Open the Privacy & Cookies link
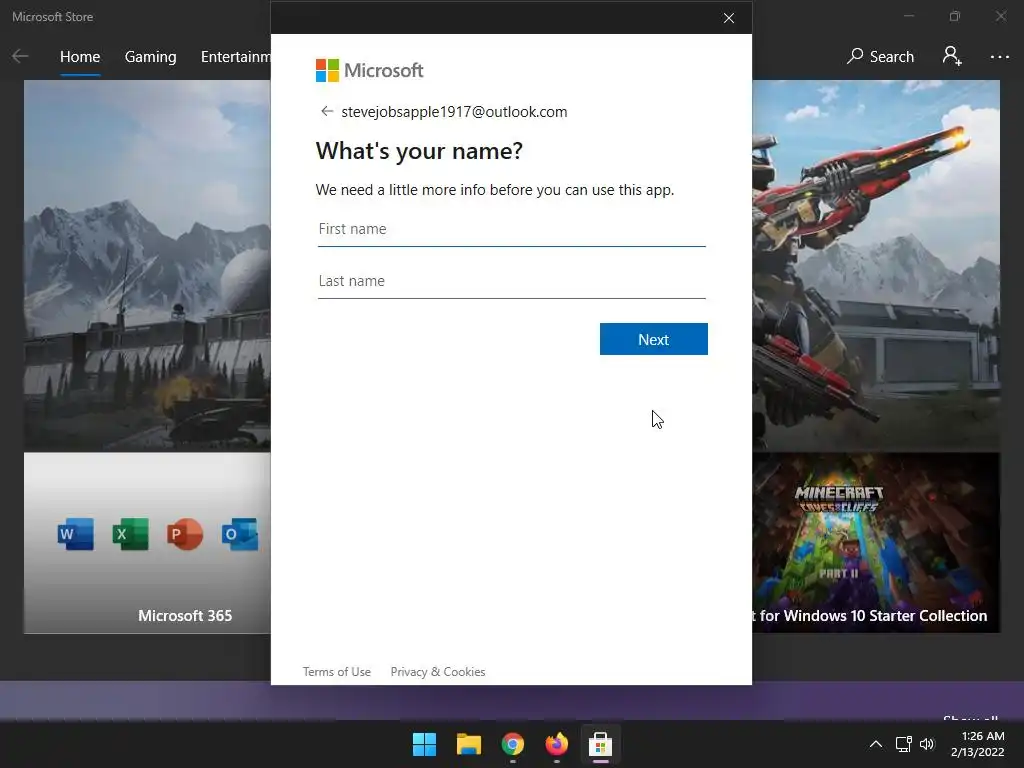This screenshot has width=1024, height=768. (438, 671)
